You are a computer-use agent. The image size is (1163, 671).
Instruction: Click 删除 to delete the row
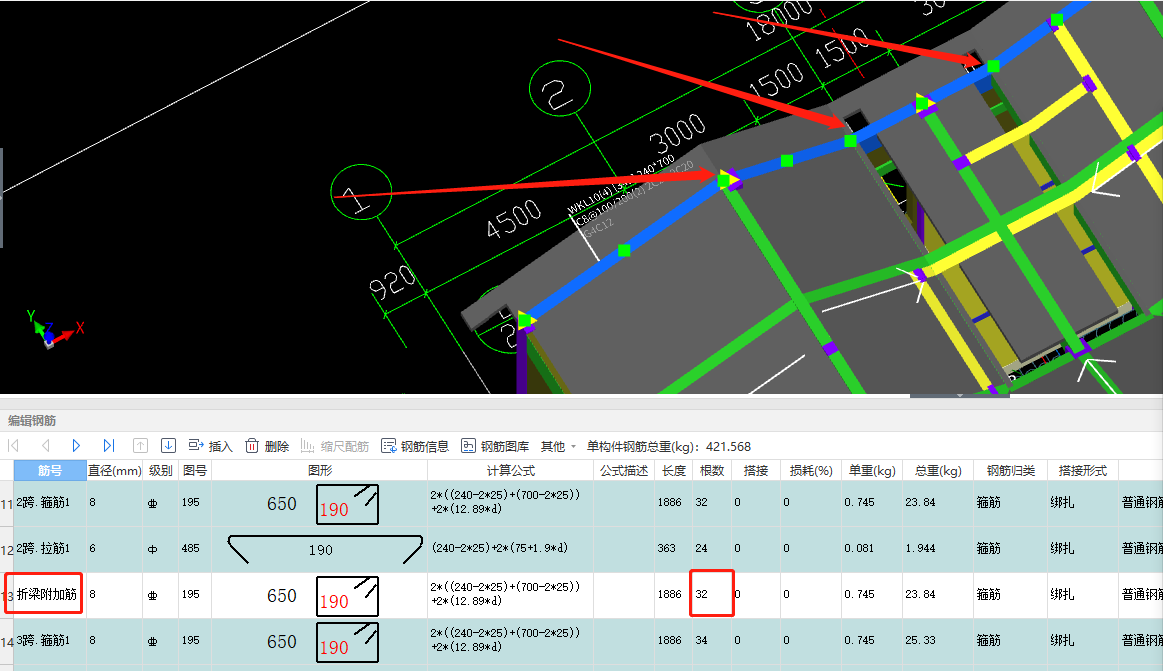point(267,446)
